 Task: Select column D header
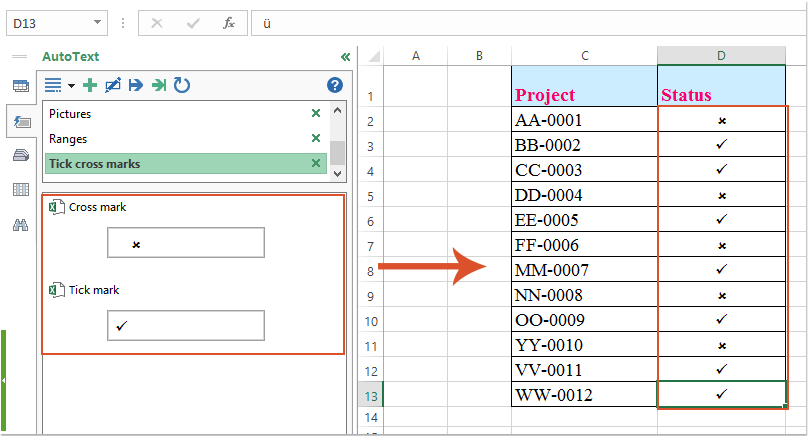[721, 56]
